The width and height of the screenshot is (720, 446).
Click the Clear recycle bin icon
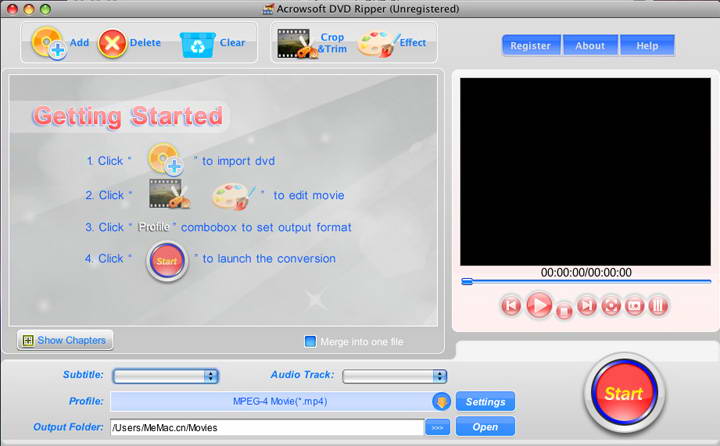[197, 45]
